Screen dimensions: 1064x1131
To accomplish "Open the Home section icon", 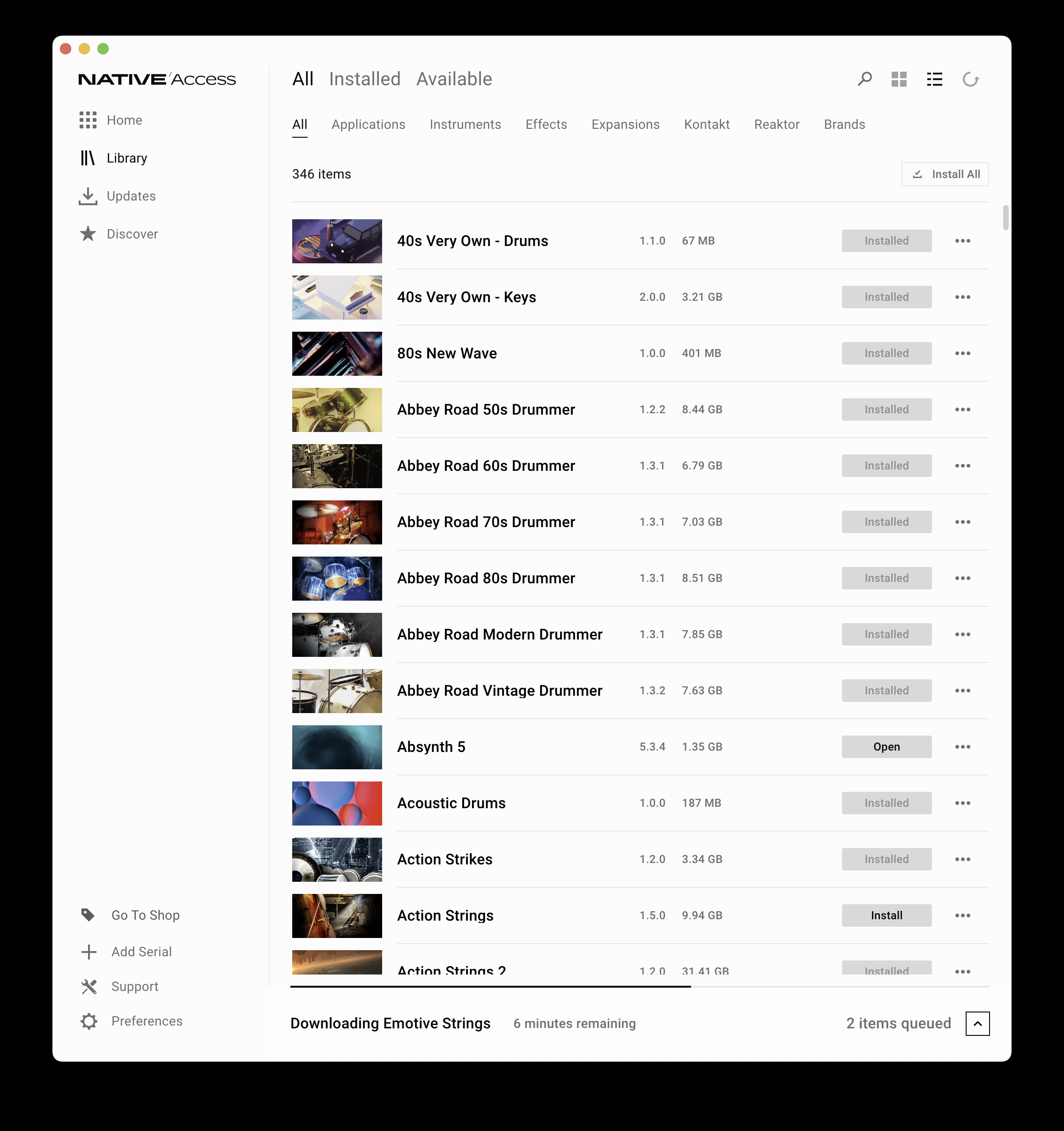I will coord(88,120).
